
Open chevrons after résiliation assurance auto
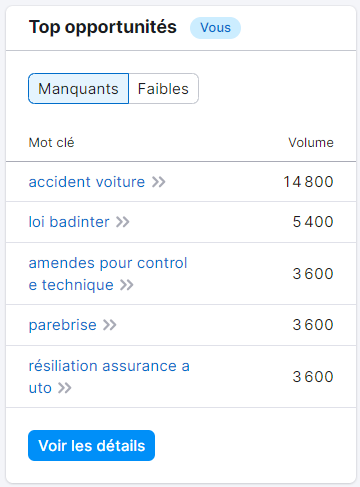[x=65, y=388]
